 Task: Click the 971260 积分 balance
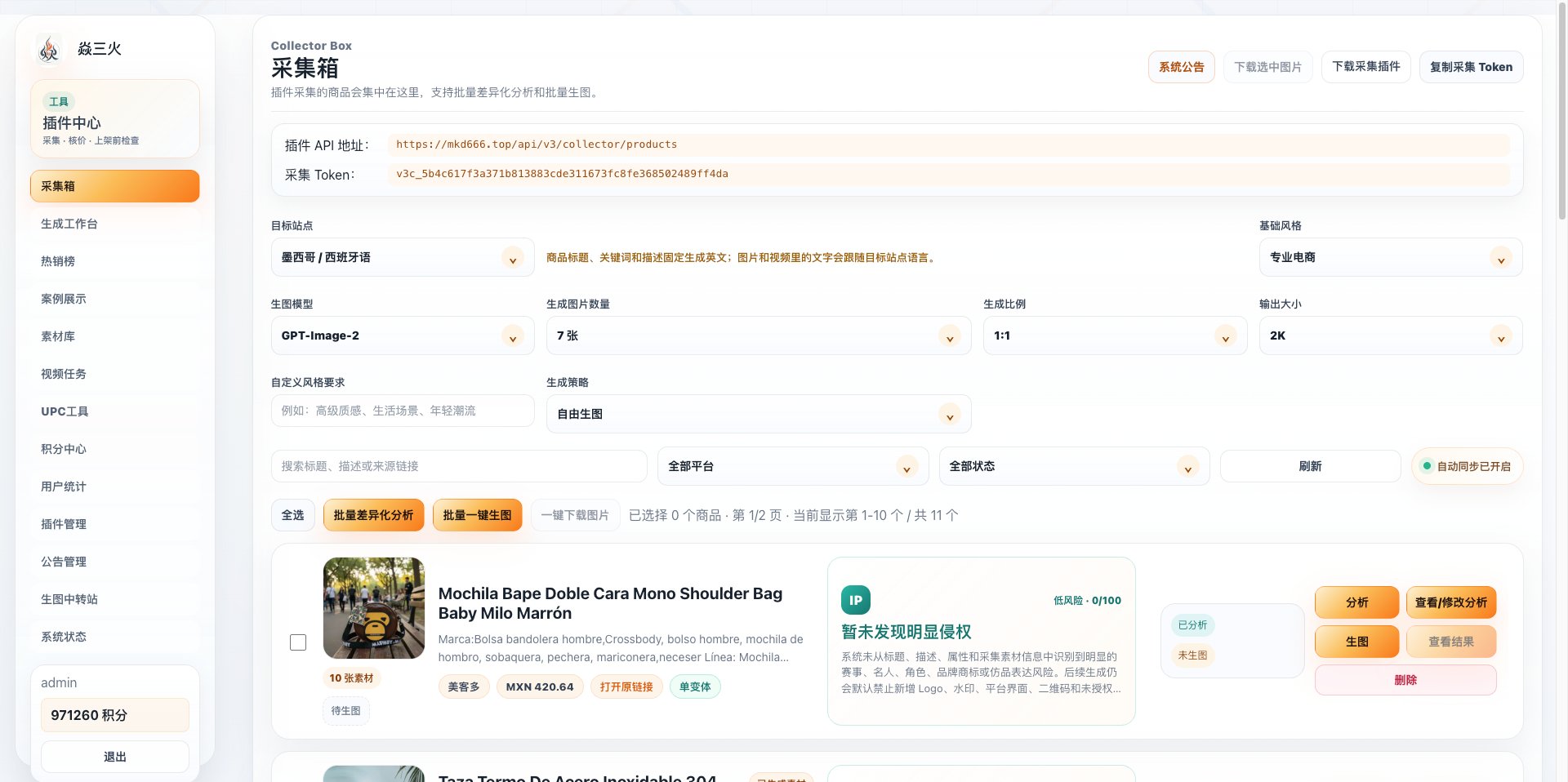click(x=114, y=715)
